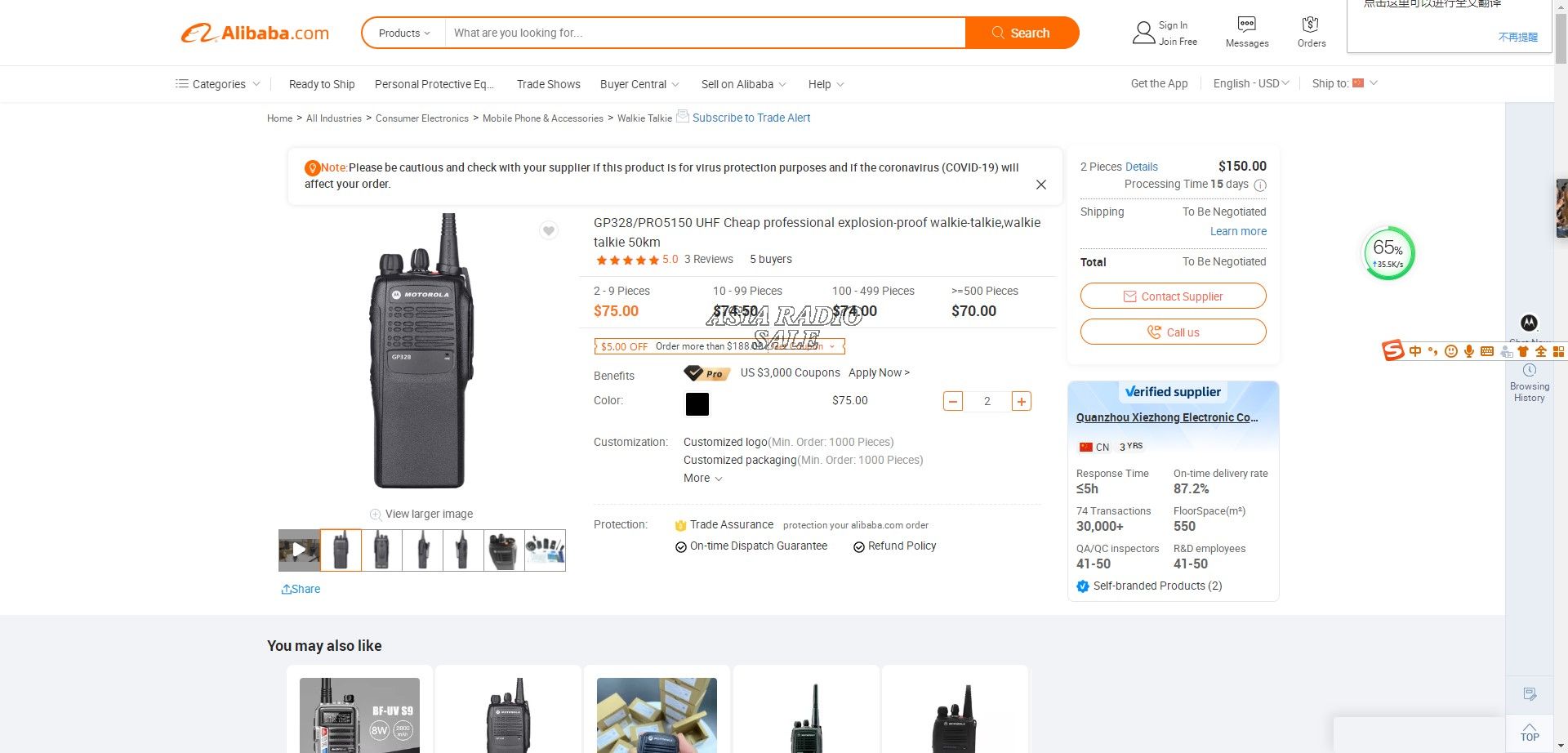Viewport: 1568px width, 753px height.
Task: Open the BF-UV S9 recommended product
Action: 359,715
